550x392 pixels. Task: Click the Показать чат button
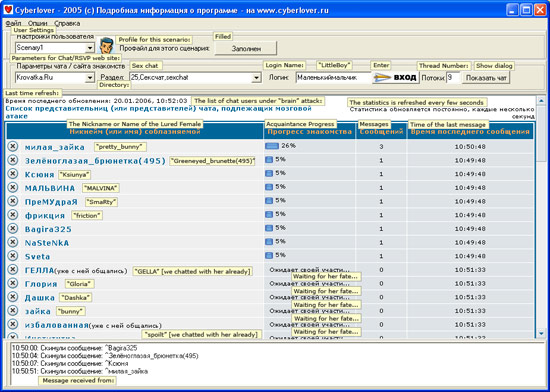(486, 78)
